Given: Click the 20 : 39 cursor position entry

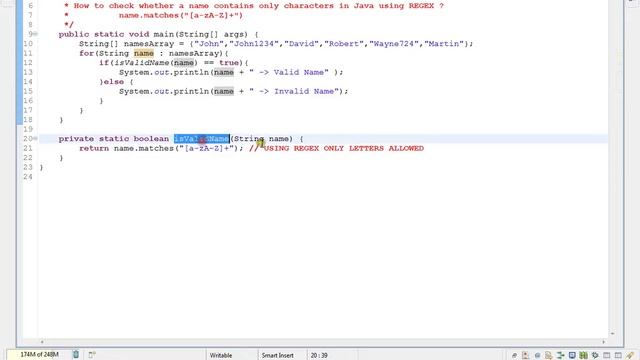Looking at the screenshot, I should click(319, 355).
